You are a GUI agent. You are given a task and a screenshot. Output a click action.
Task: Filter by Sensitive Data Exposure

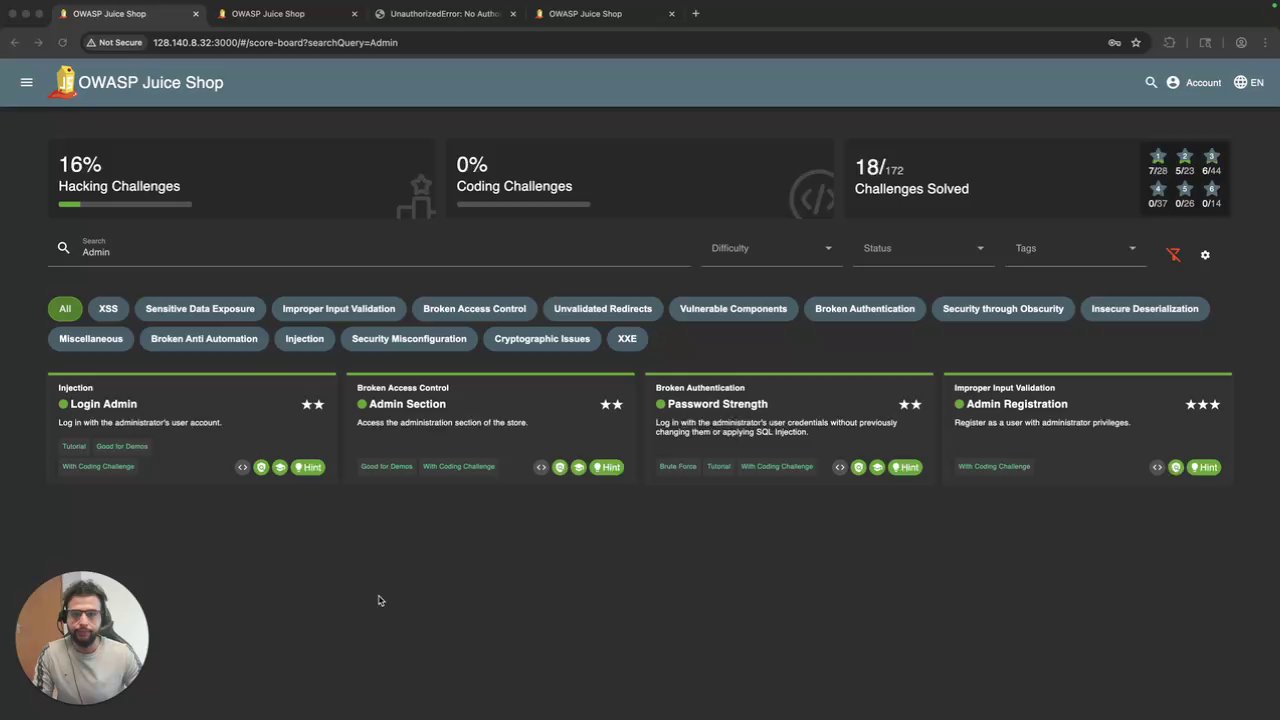tap(200, 309)
